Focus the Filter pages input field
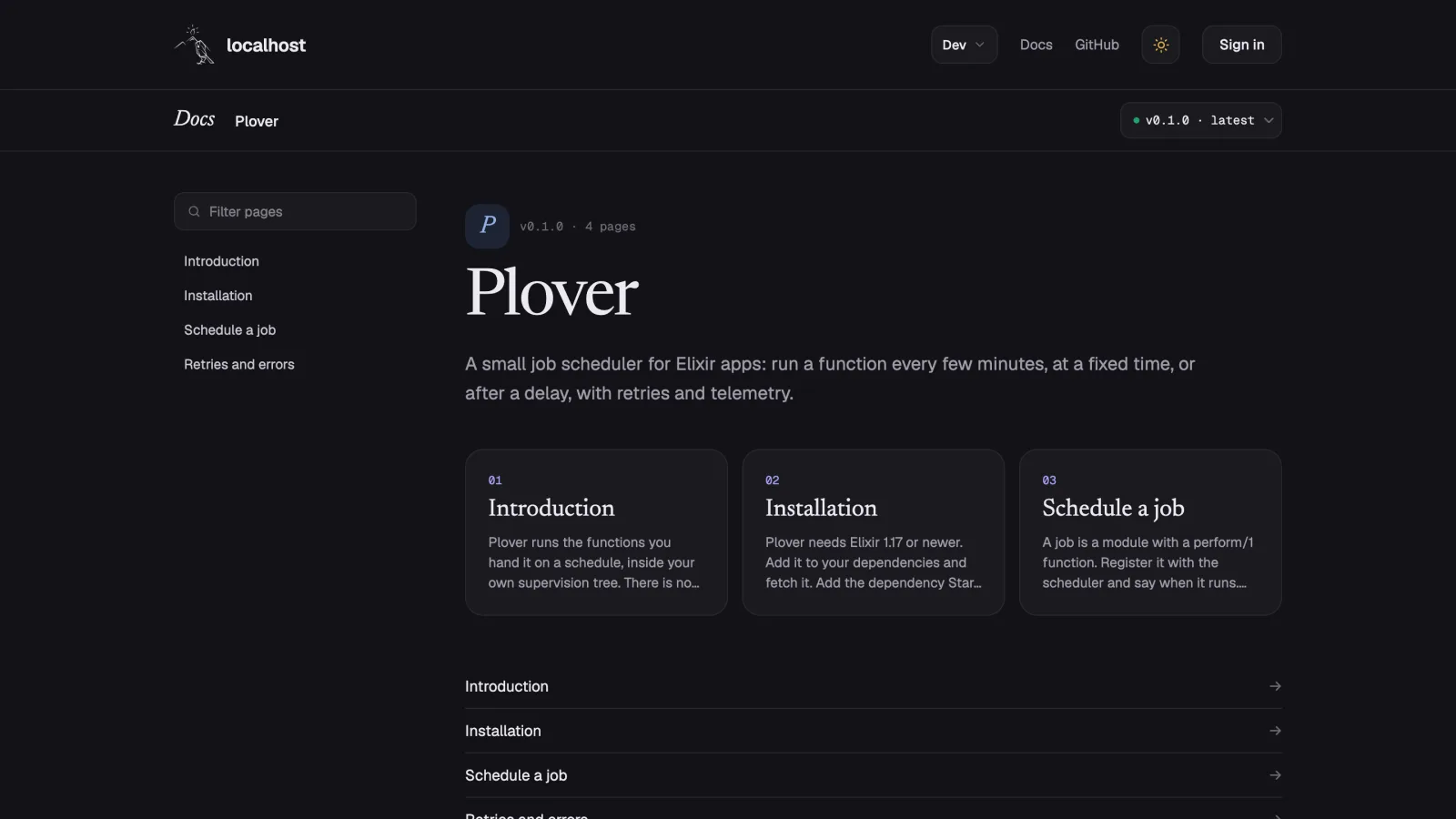The width and height of the screenshot is (1456, 819). (x=295, y=211)
